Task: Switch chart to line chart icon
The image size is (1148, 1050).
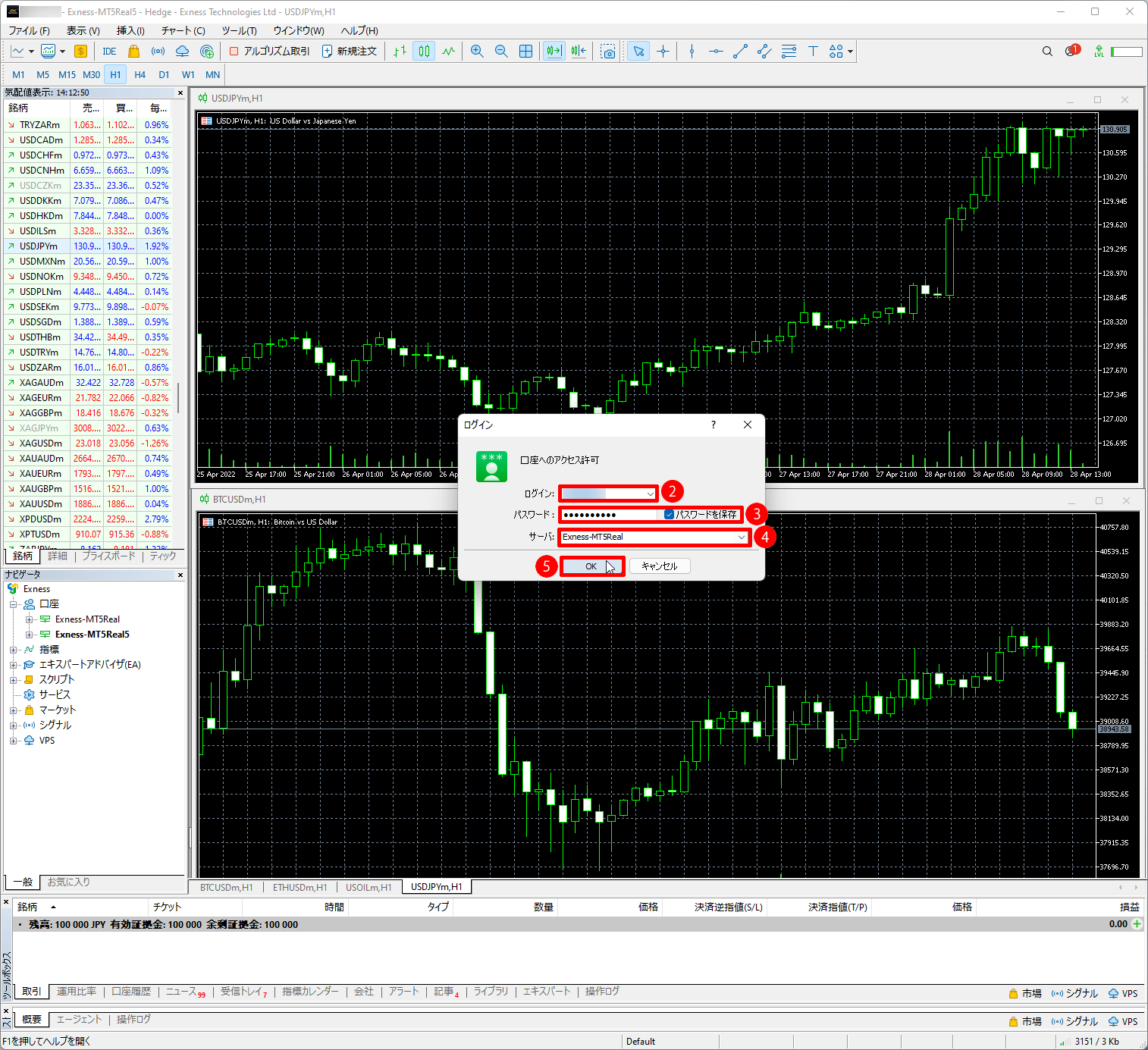Action: coord(449,51)
